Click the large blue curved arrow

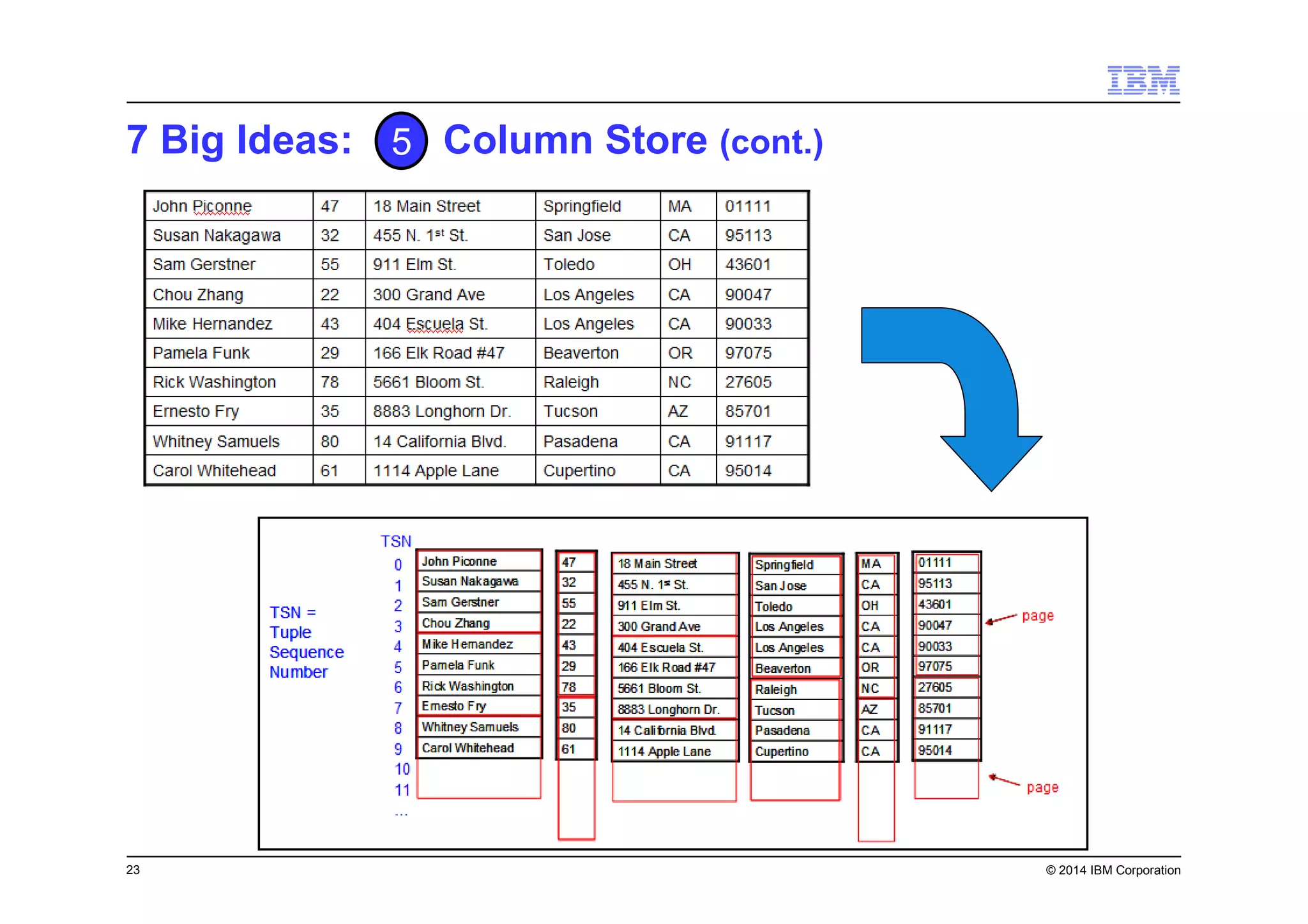tap(952, 399)
